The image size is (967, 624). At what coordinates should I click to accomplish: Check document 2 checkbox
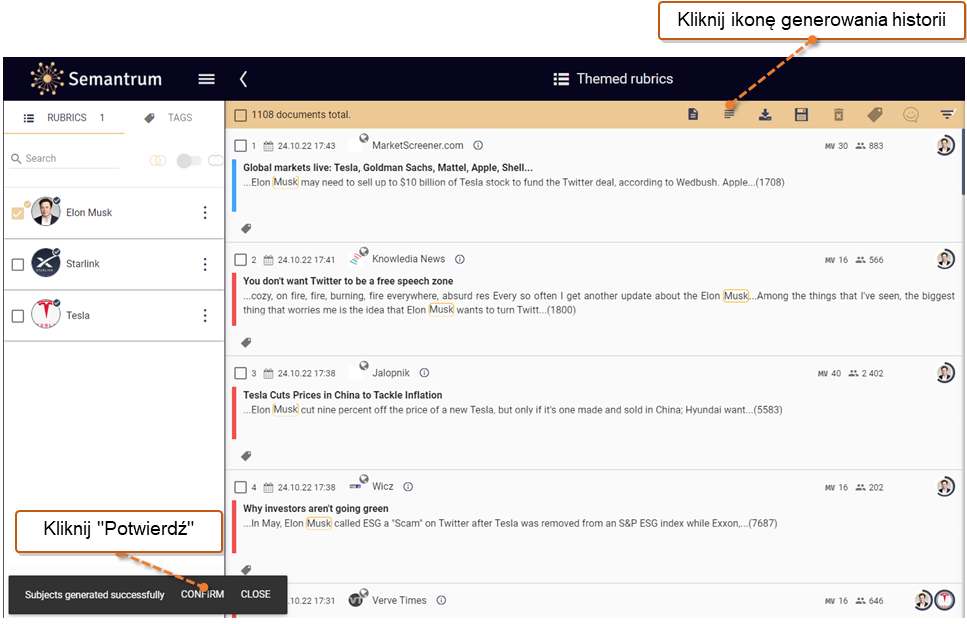pyautogui.click(x=241, y=260)
